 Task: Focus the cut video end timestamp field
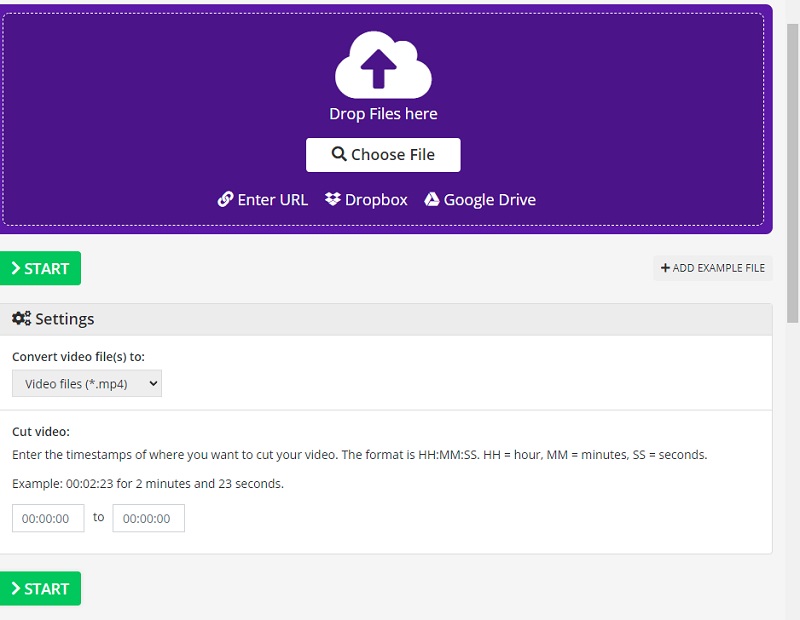coord(148,518)
